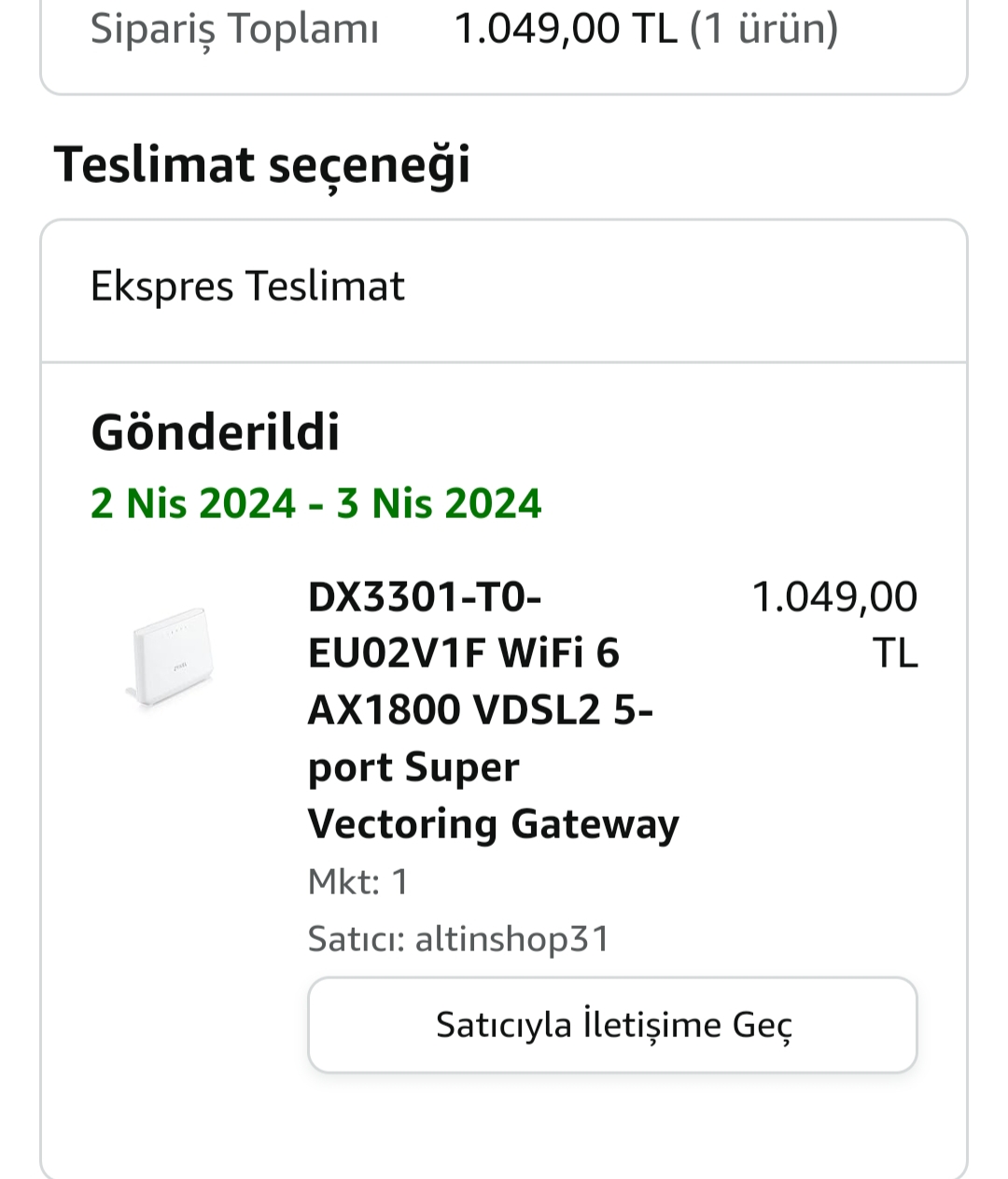The width and height of the screenshot is (1008, 1179).
Task: Tap the item price 1.049,00 beside the product
Action: [x=834, y=597]
